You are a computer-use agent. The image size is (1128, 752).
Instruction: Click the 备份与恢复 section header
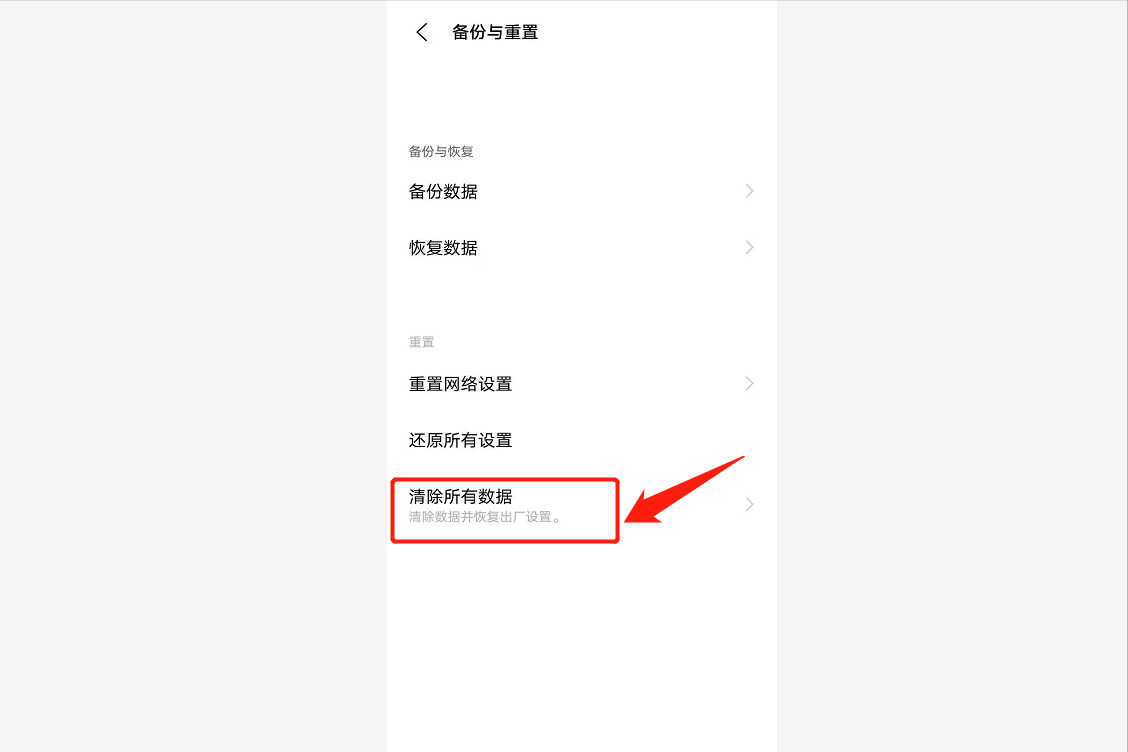[441, 151]
